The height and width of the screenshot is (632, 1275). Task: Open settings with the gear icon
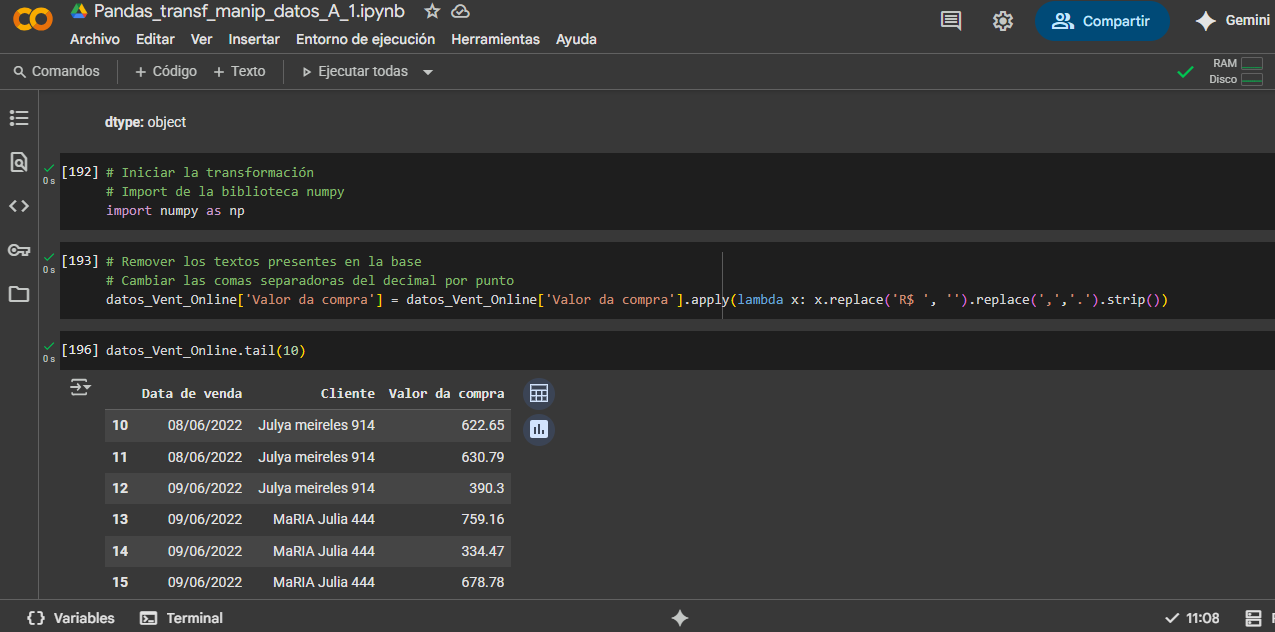click(x=1003, y=21)
